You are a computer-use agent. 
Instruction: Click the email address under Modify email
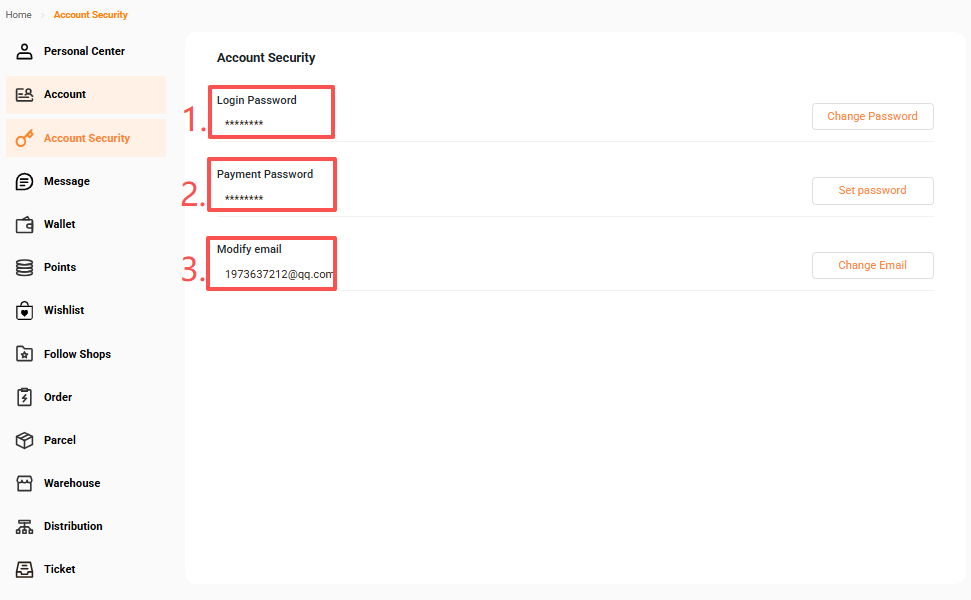pyautogui.click(x=279, y=274)
